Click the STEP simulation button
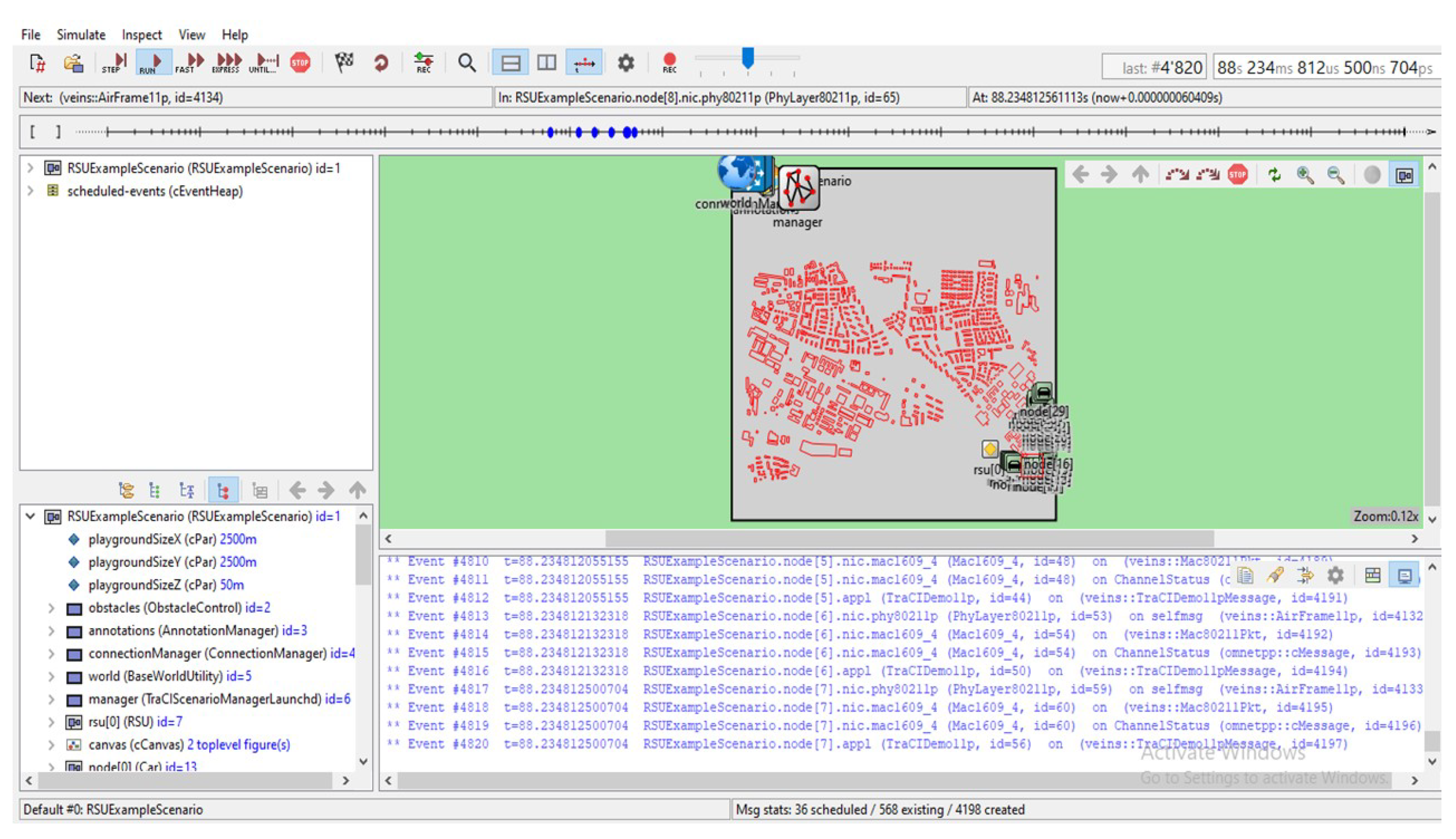This screenshot has width=1456, height=839. pyautogui.click(x=114, y=62)
